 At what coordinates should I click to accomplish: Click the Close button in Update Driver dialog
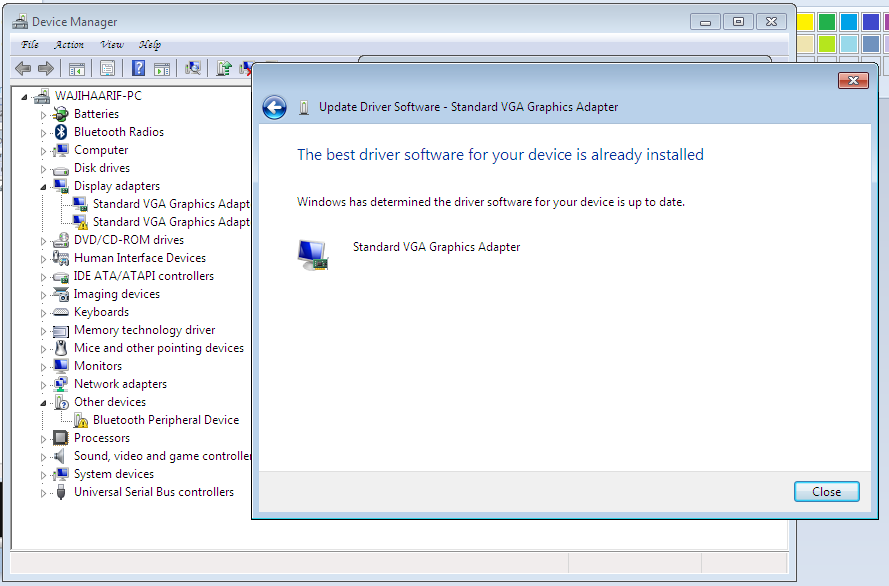827,492
